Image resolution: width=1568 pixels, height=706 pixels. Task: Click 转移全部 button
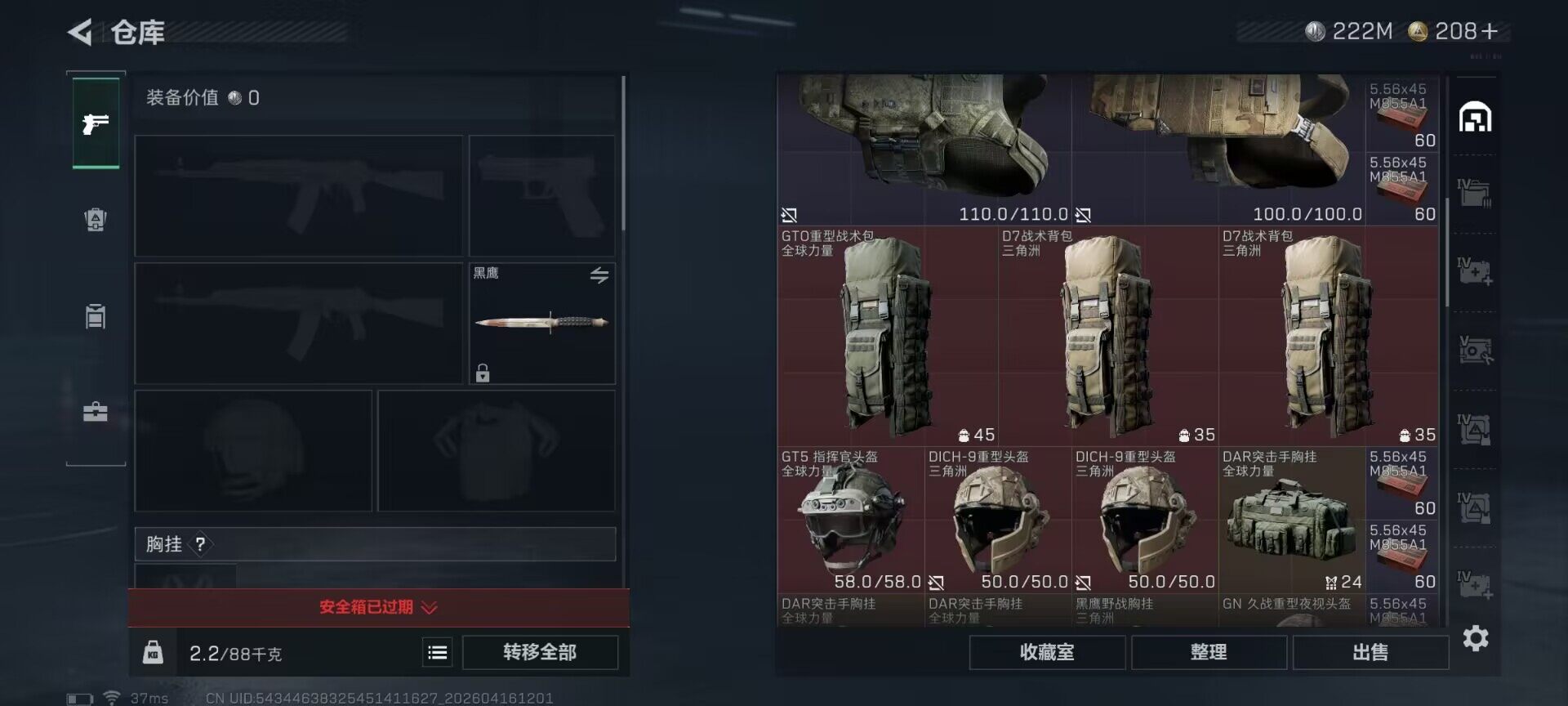click(x=540, y=652)
